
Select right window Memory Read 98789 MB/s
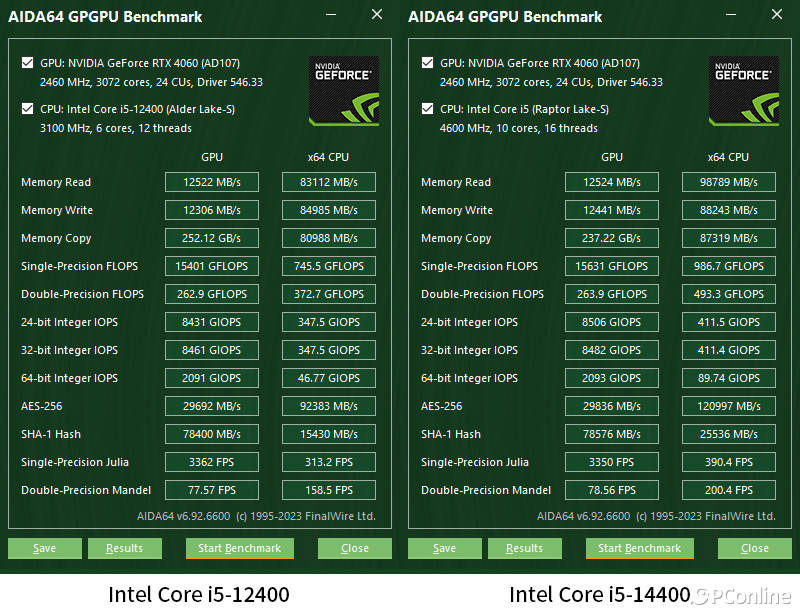coord(729,182)
